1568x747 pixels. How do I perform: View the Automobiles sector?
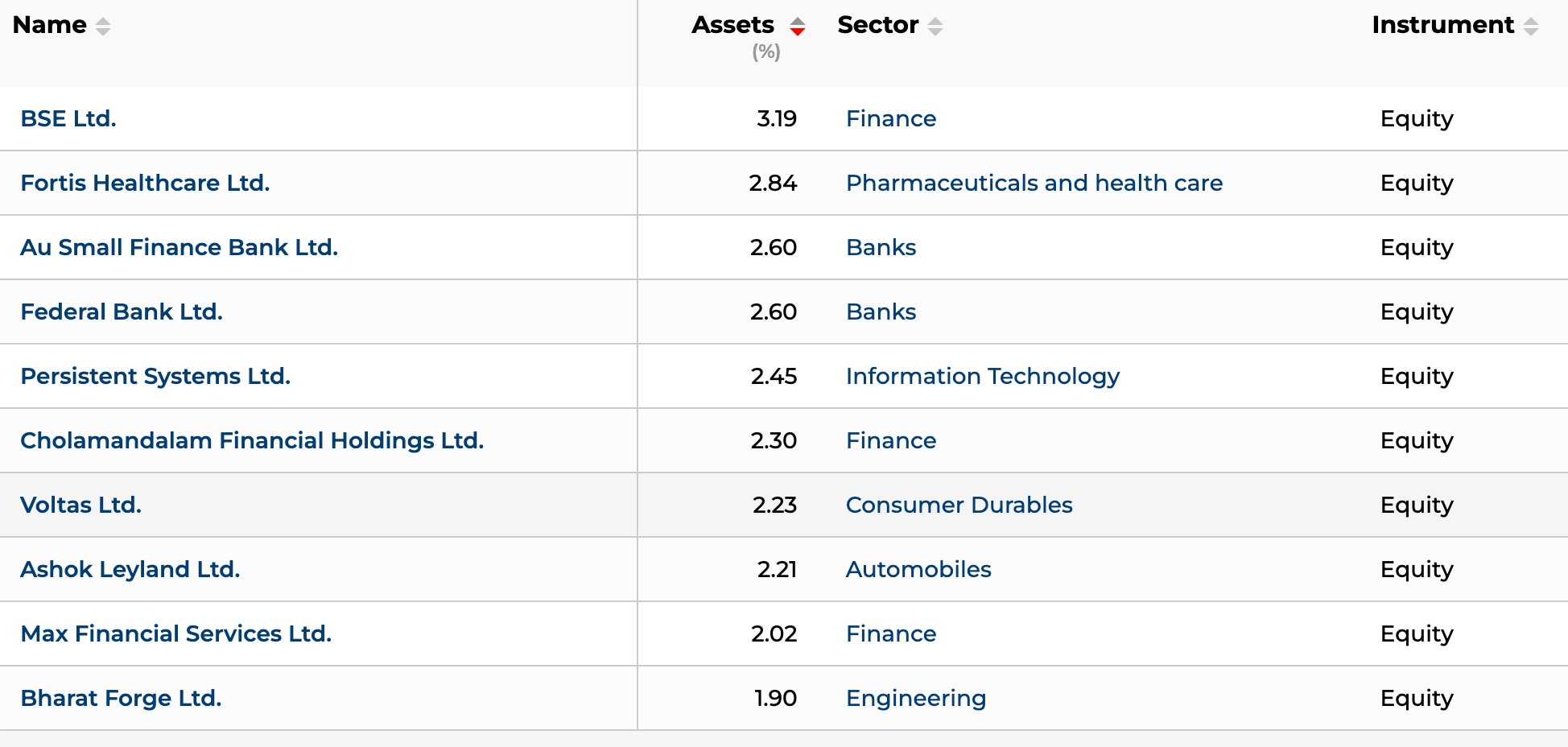918,569
